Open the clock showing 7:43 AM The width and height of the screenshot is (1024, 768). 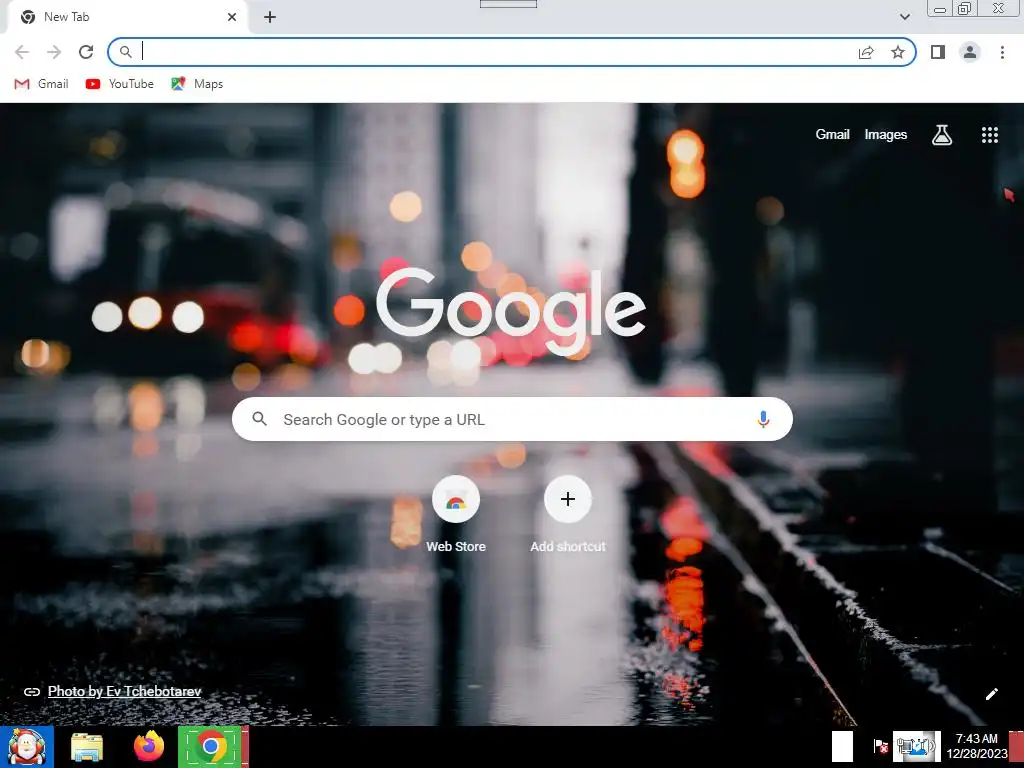(976, 746)
